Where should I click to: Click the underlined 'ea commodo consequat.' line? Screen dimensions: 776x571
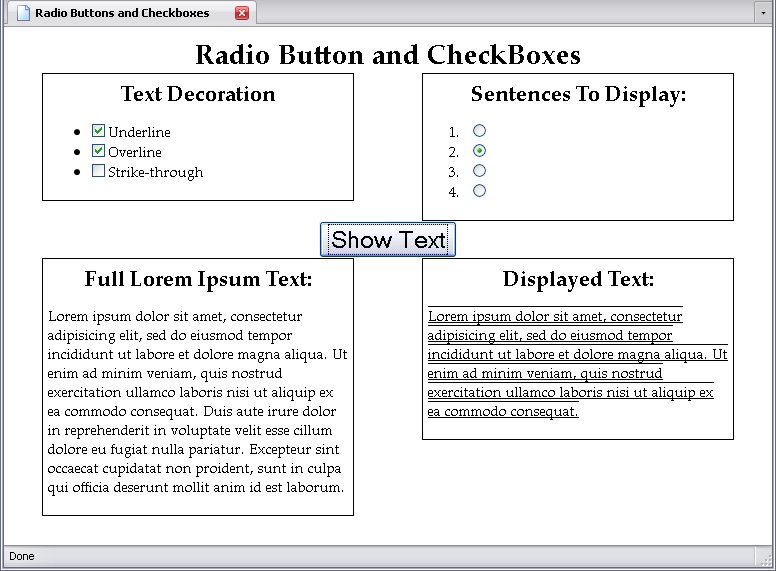(x=503, y=411)
